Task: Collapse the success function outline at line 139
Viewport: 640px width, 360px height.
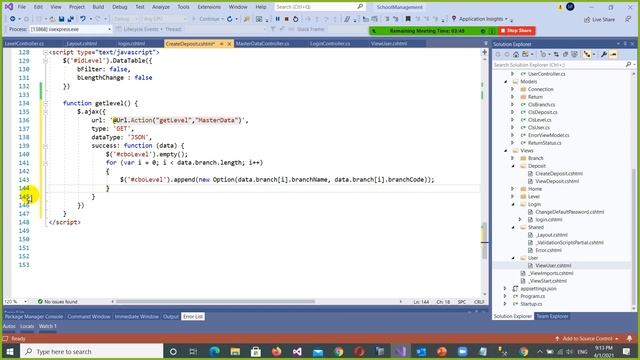Action: point(45,146)
